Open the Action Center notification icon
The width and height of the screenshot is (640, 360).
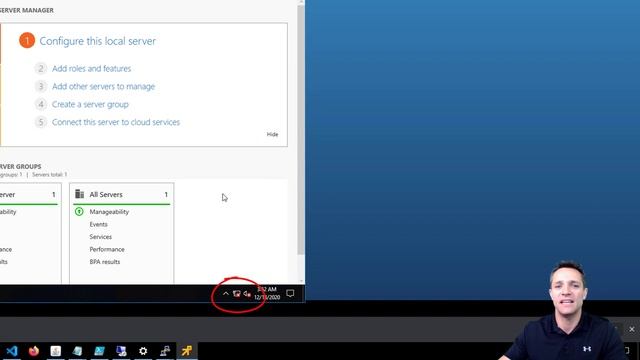coord(290,293)
